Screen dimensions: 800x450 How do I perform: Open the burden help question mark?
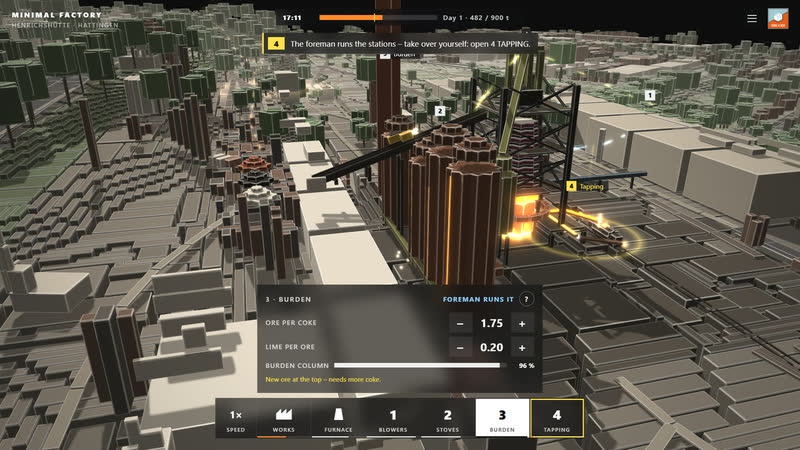click(527, 299)
